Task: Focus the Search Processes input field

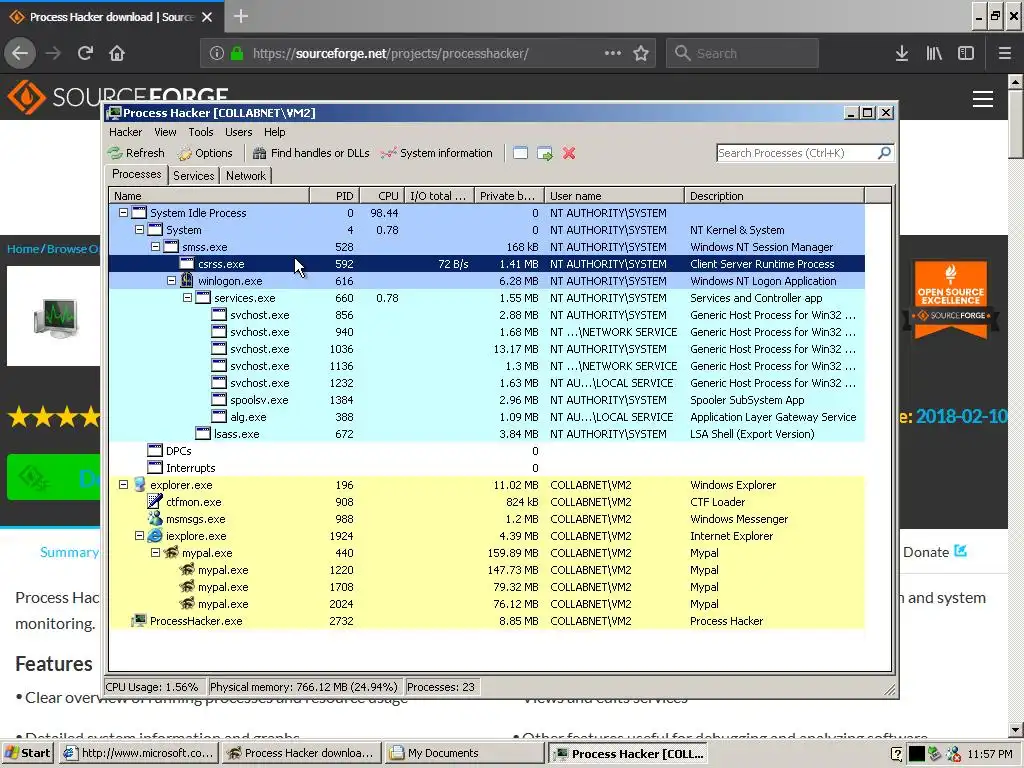Action: click(x=797, y=153)
